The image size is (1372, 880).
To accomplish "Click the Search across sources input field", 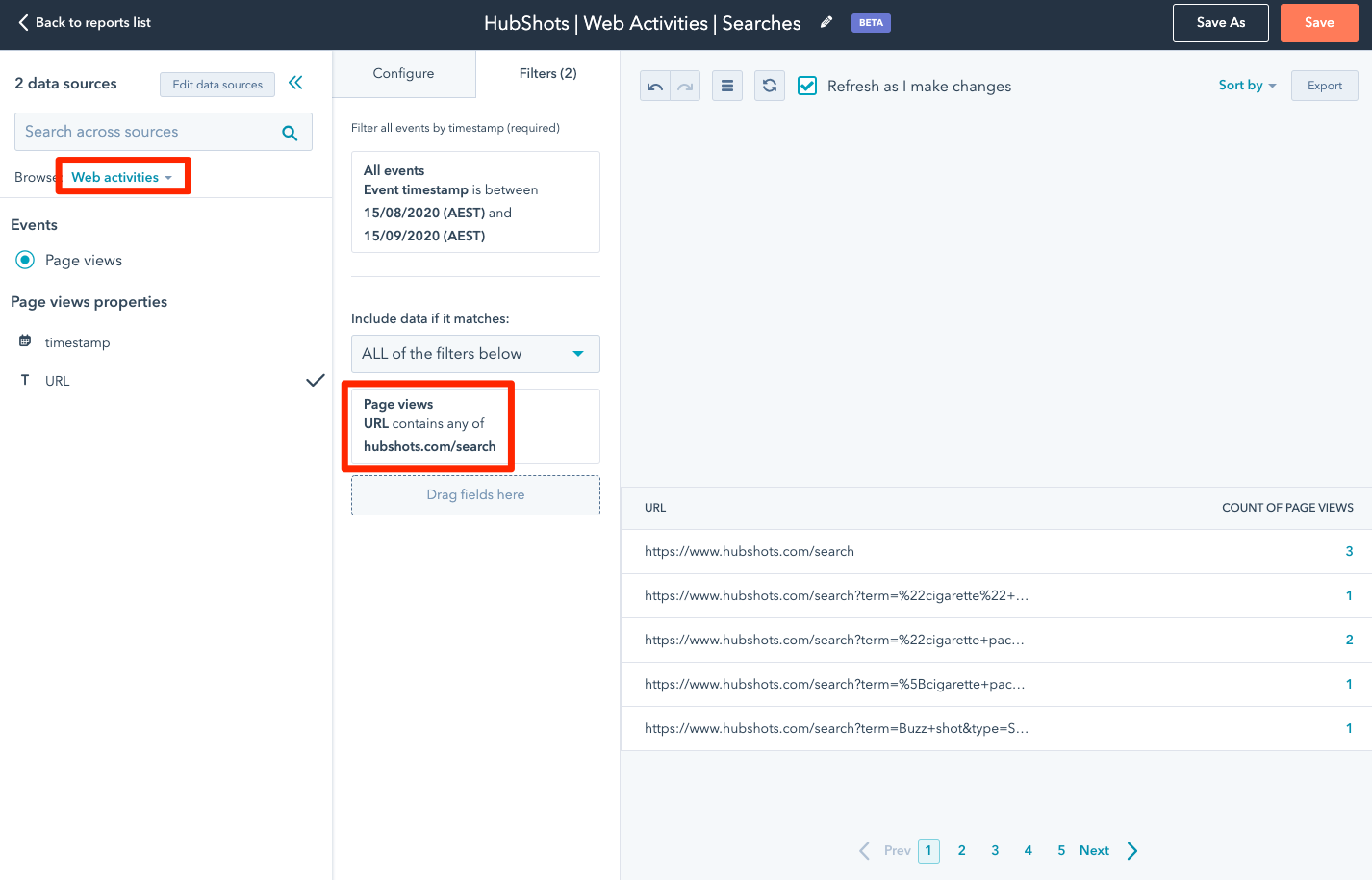I will [144, 132].
